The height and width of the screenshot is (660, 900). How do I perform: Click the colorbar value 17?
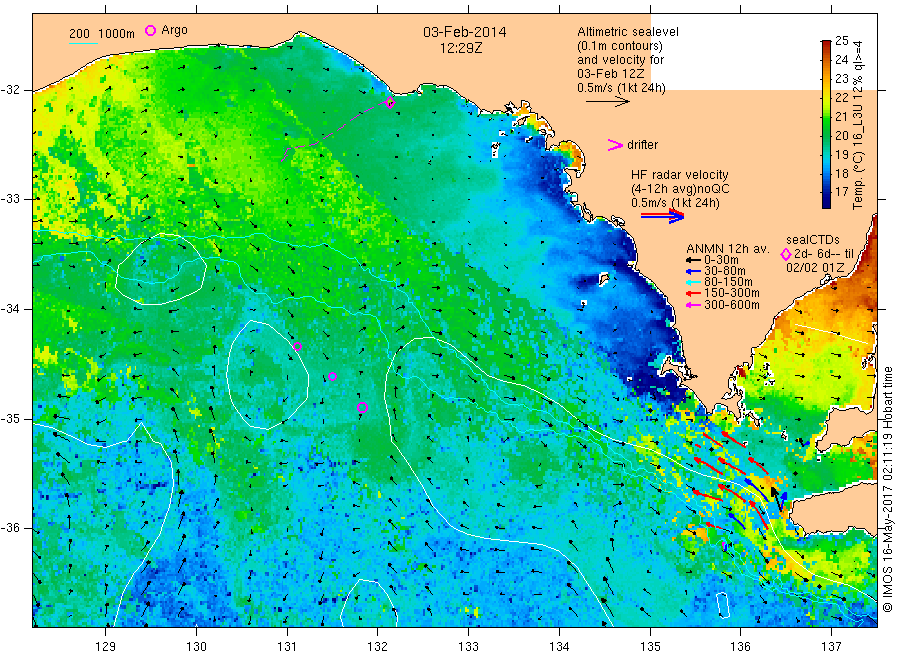841,192
